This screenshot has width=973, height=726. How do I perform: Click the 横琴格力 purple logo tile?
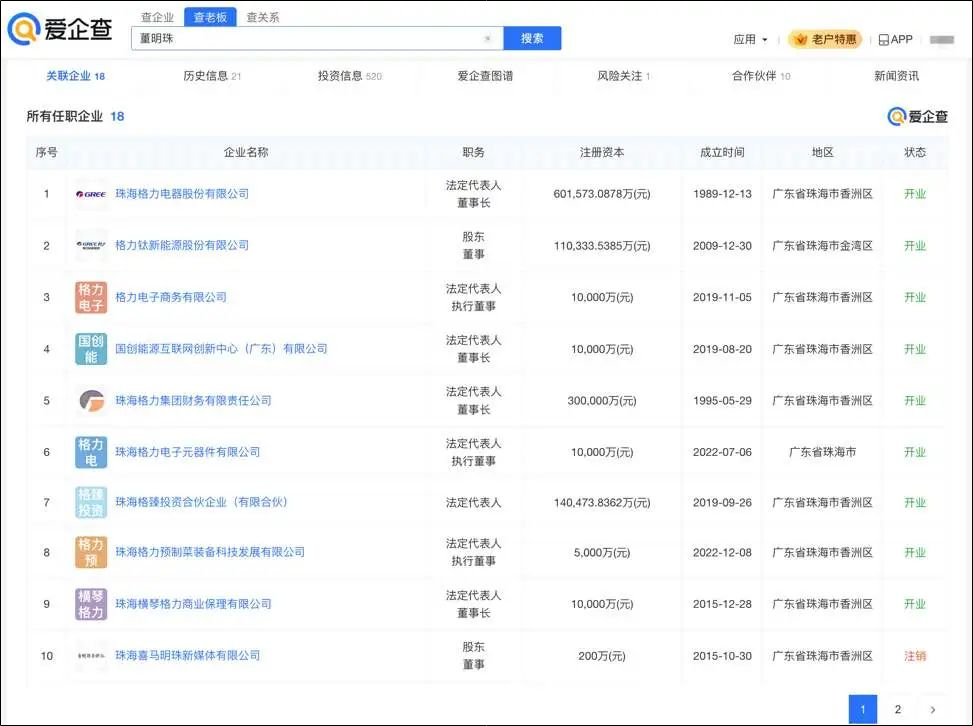click(91, 604)
